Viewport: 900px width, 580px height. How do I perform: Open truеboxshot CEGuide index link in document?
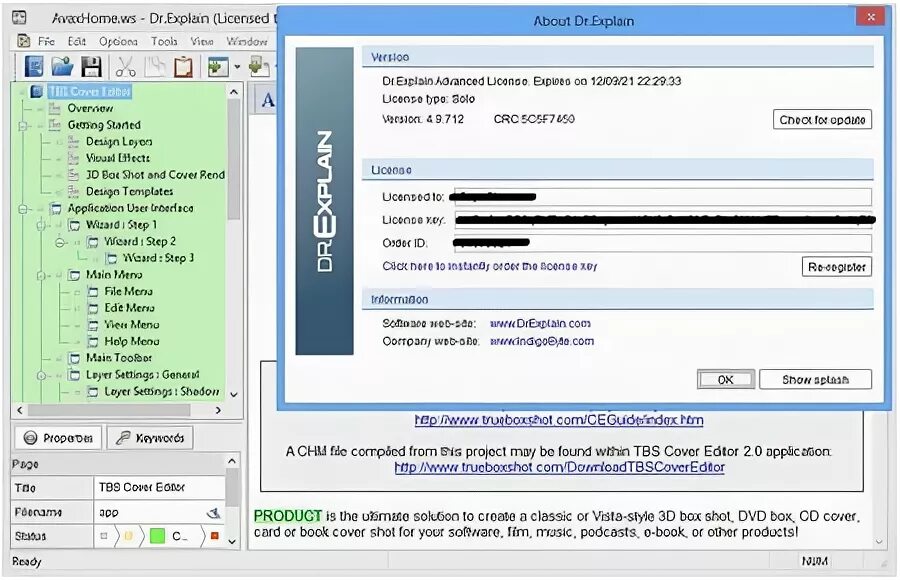559,420
